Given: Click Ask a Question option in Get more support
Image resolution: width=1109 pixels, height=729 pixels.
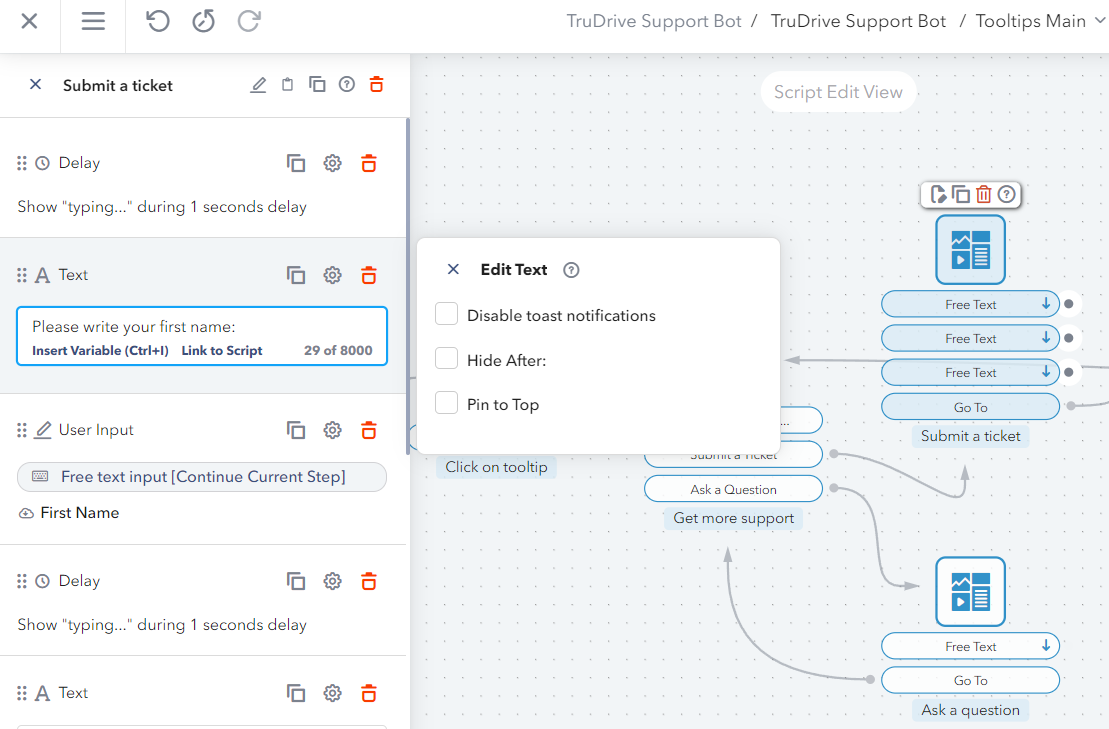Looking at the screenshot, I should [733, 489].
